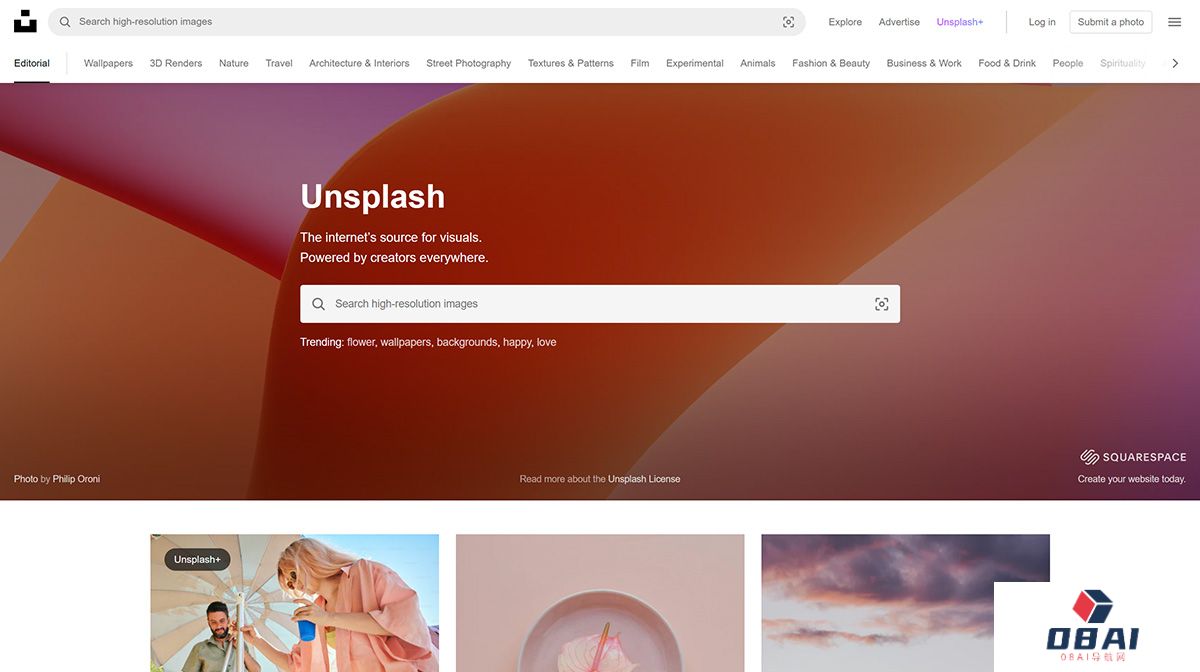Click Log in
Screen dimensions: 1200x672
[1042, 22]
